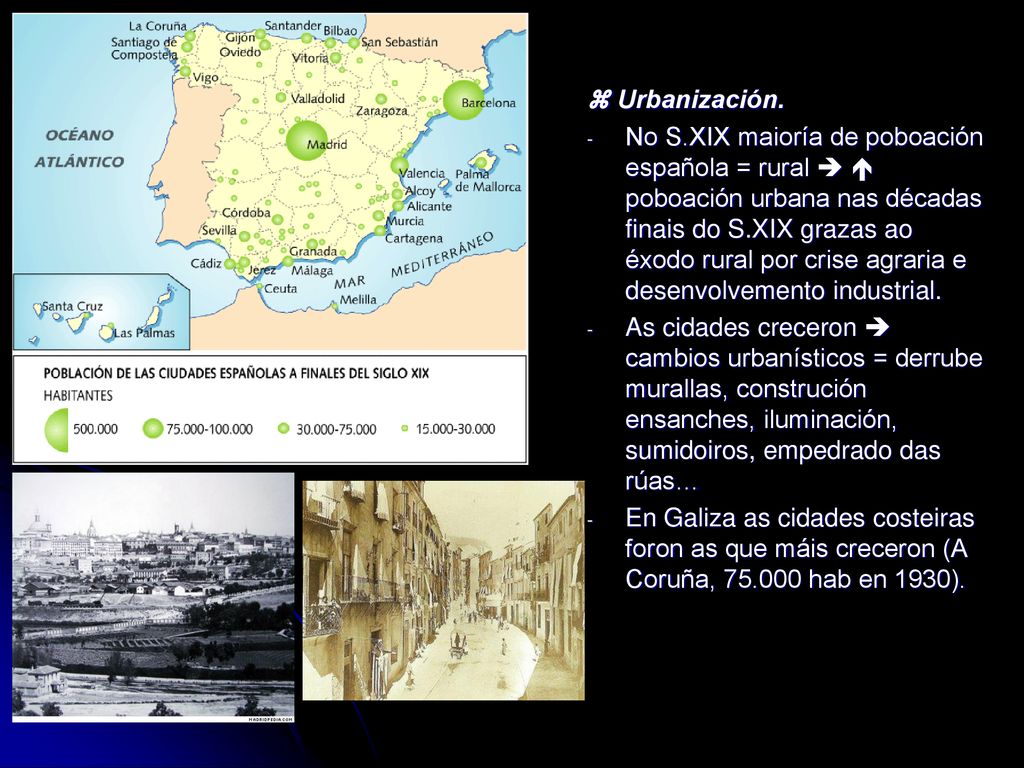
Task: Click the large Madrid population circle on map
Action: coord(307,140)
